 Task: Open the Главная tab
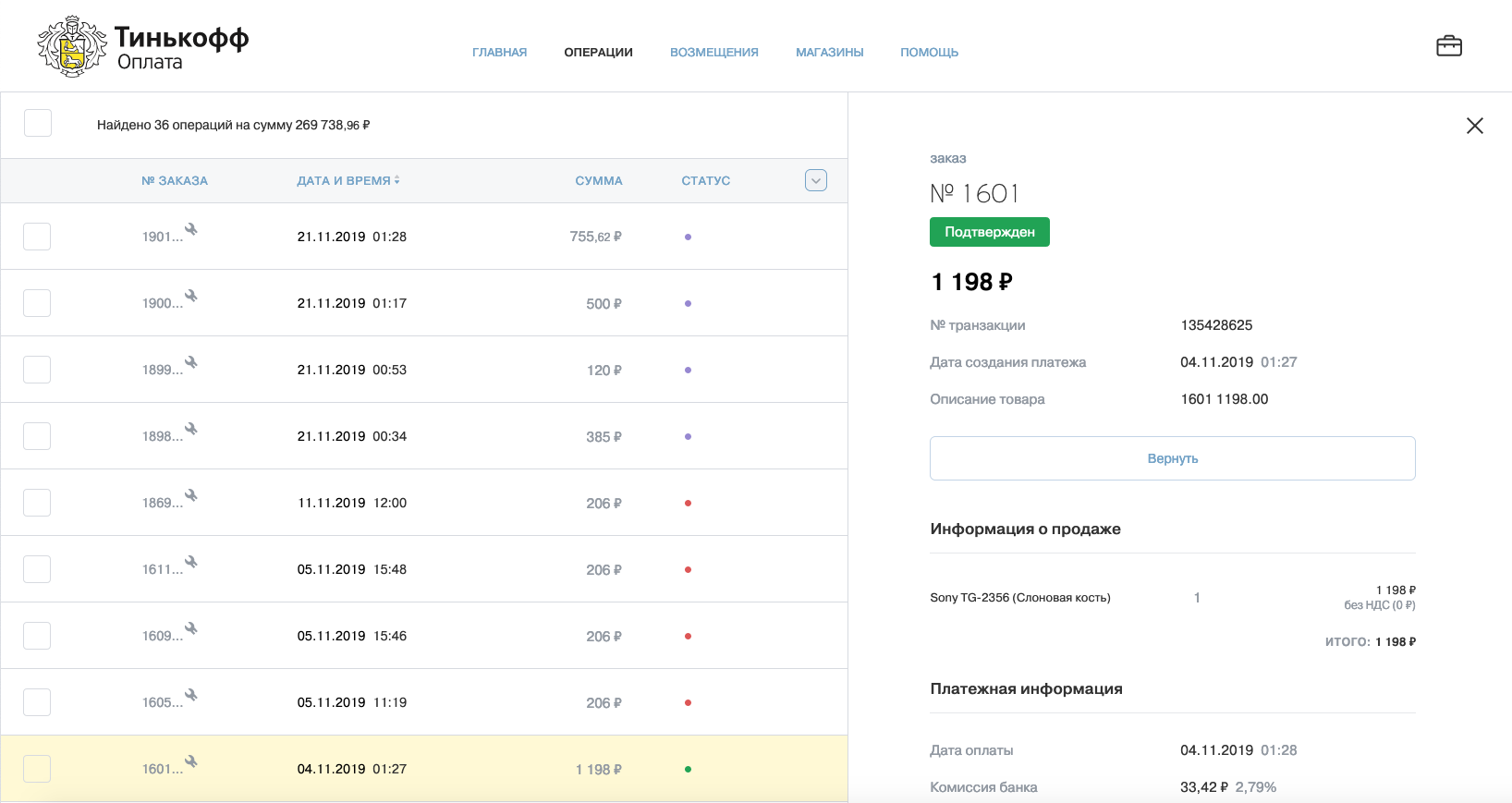click(499, 53)
